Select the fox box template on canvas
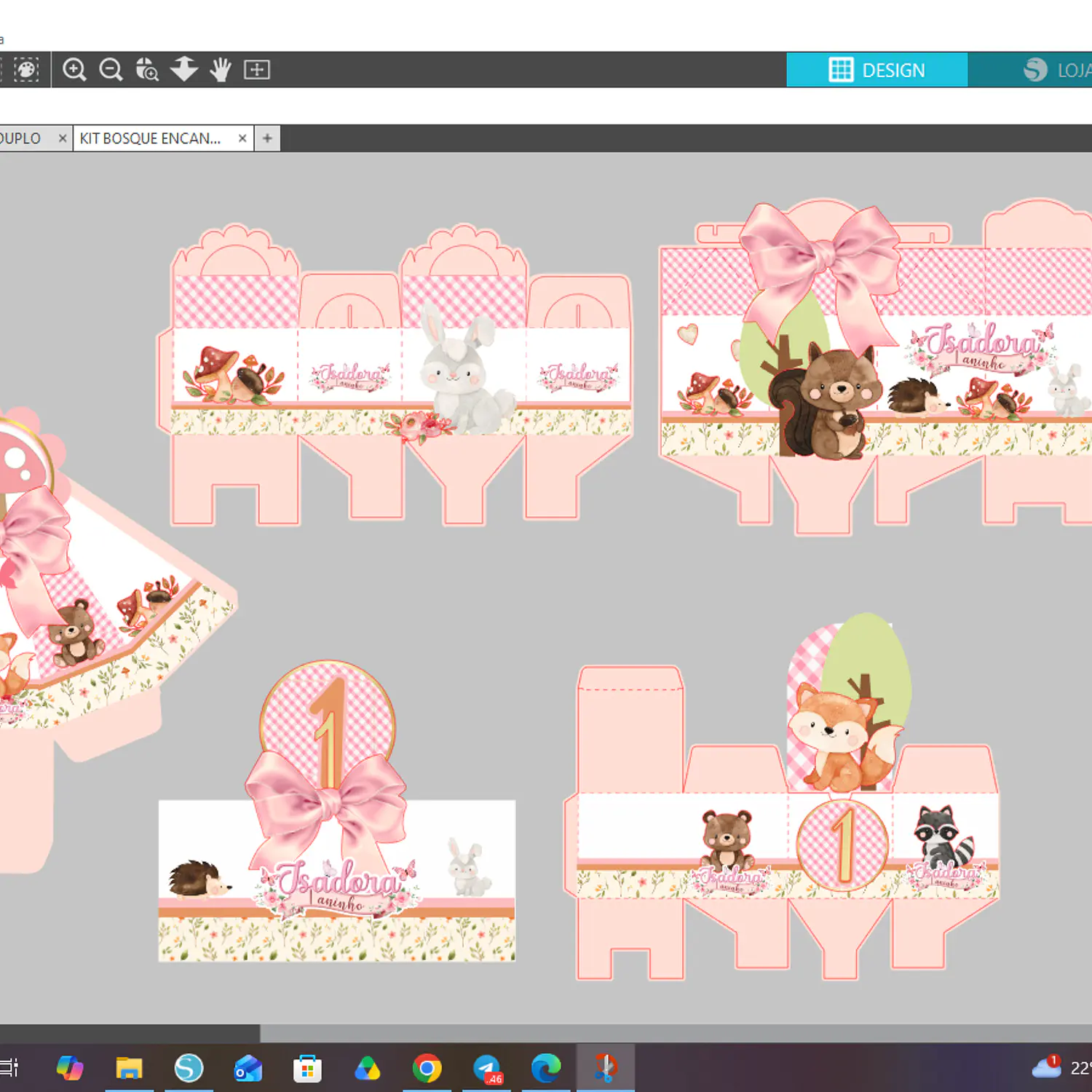This screenshot has height=1092, width=1092. pos(782,797)
